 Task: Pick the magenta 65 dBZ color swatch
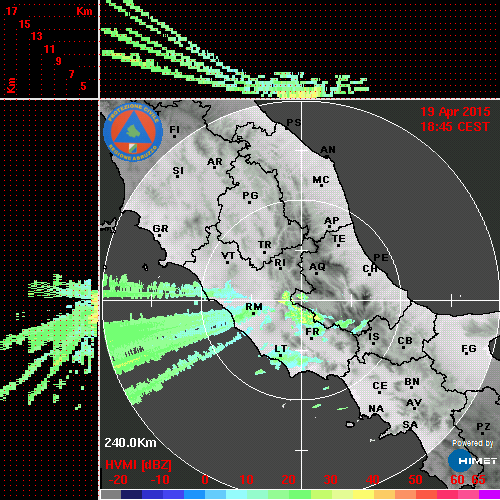[x=489, y=495]
